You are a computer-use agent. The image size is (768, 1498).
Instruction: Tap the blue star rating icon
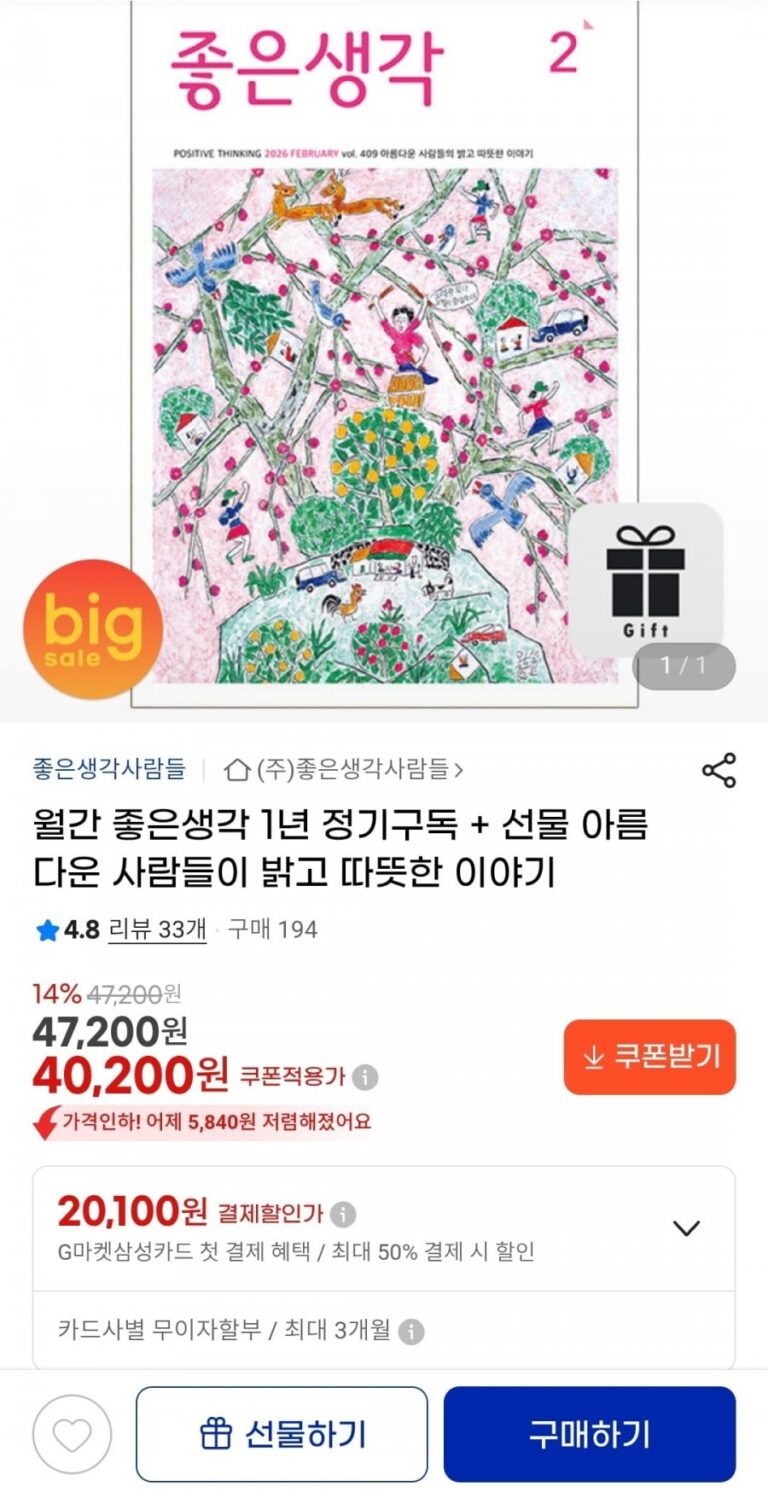pos(47,930)
